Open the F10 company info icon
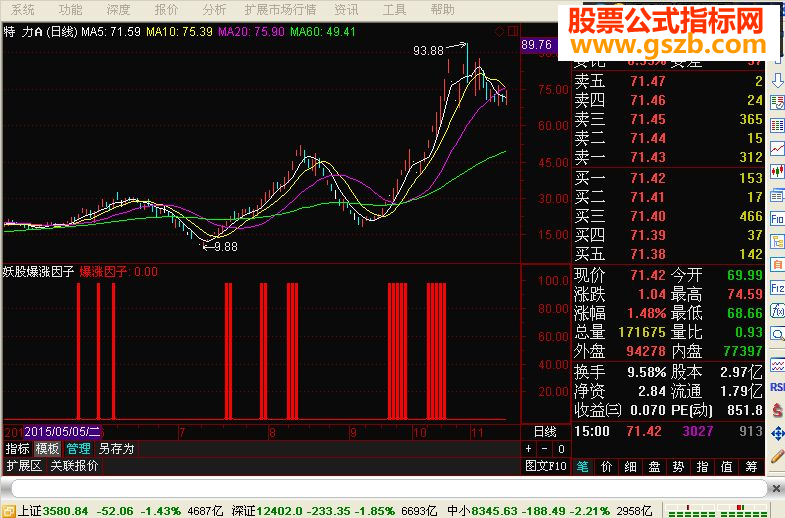 (x=777, y=219)
